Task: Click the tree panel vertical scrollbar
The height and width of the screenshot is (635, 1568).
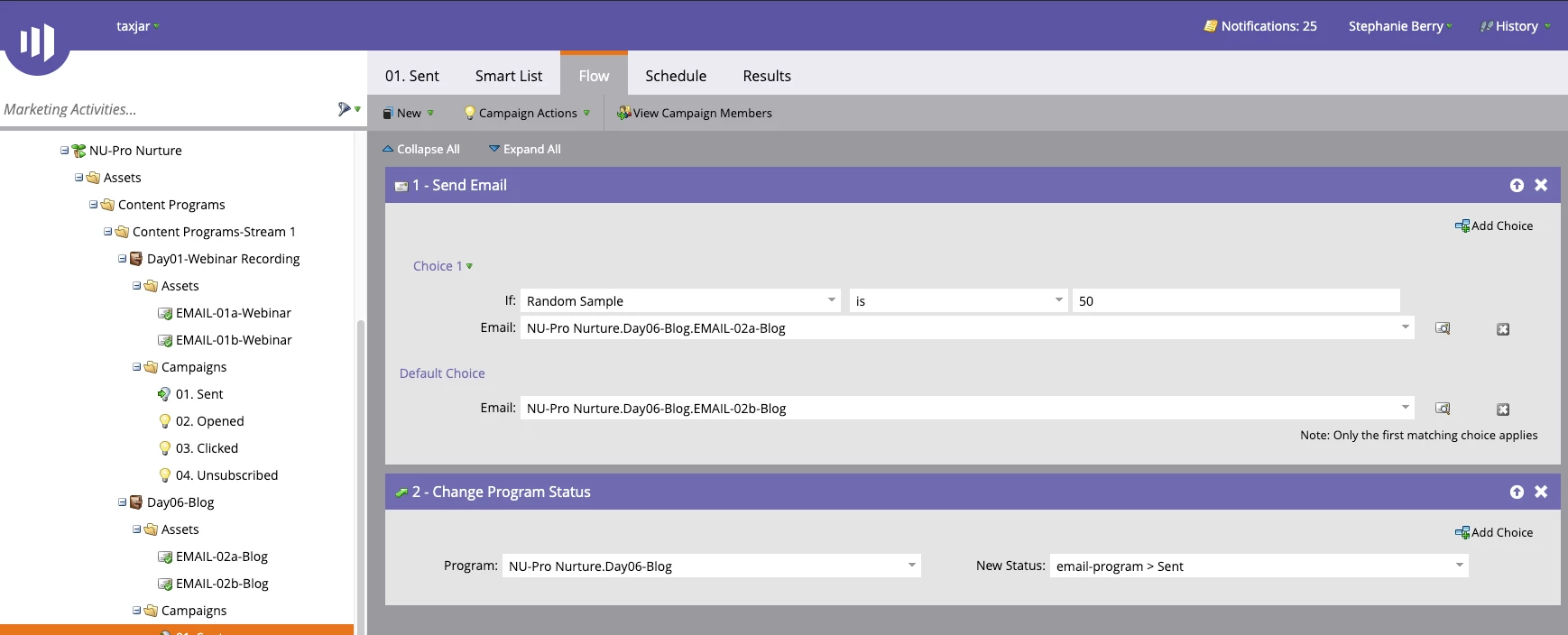Action: coord(361,476)
